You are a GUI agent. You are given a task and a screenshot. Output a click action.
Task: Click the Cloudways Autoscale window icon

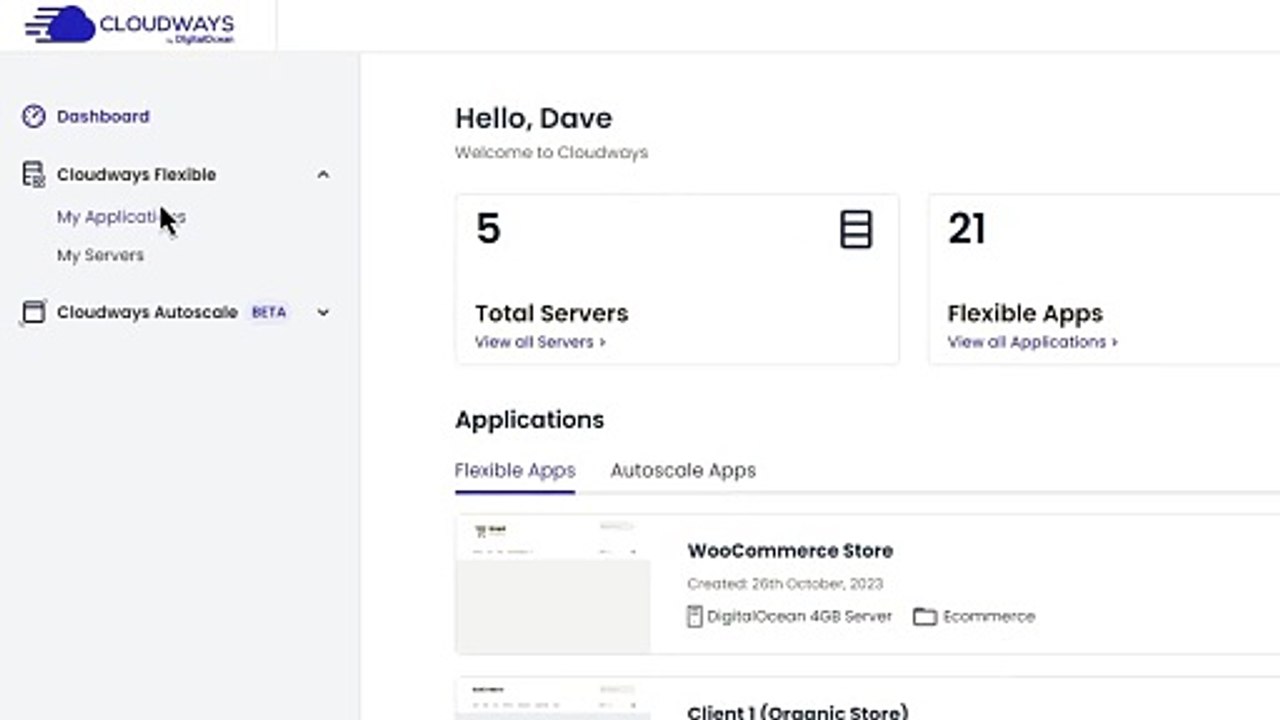point(34,312)
